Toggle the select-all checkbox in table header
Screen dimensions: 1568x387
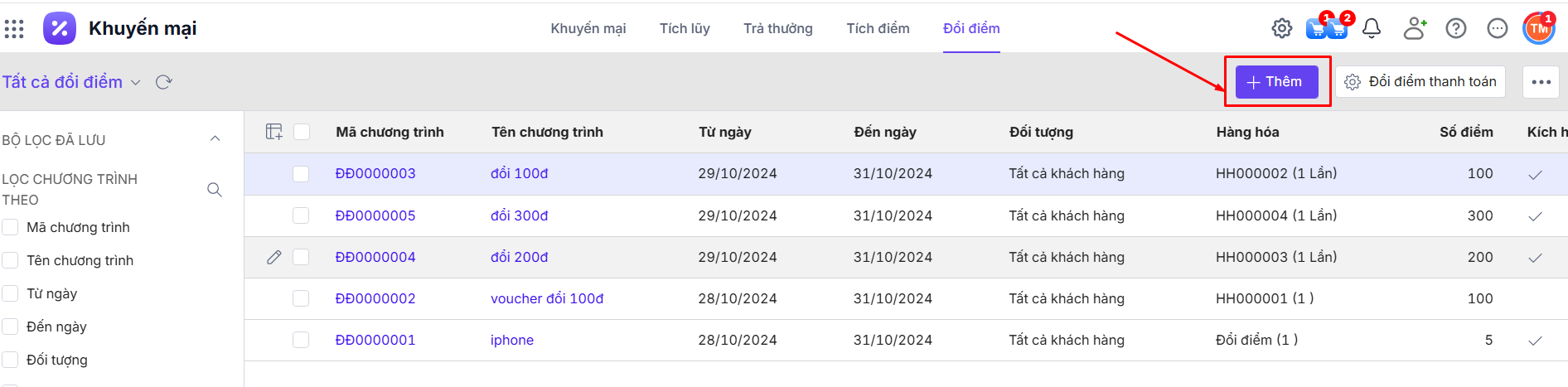[302, 132]
